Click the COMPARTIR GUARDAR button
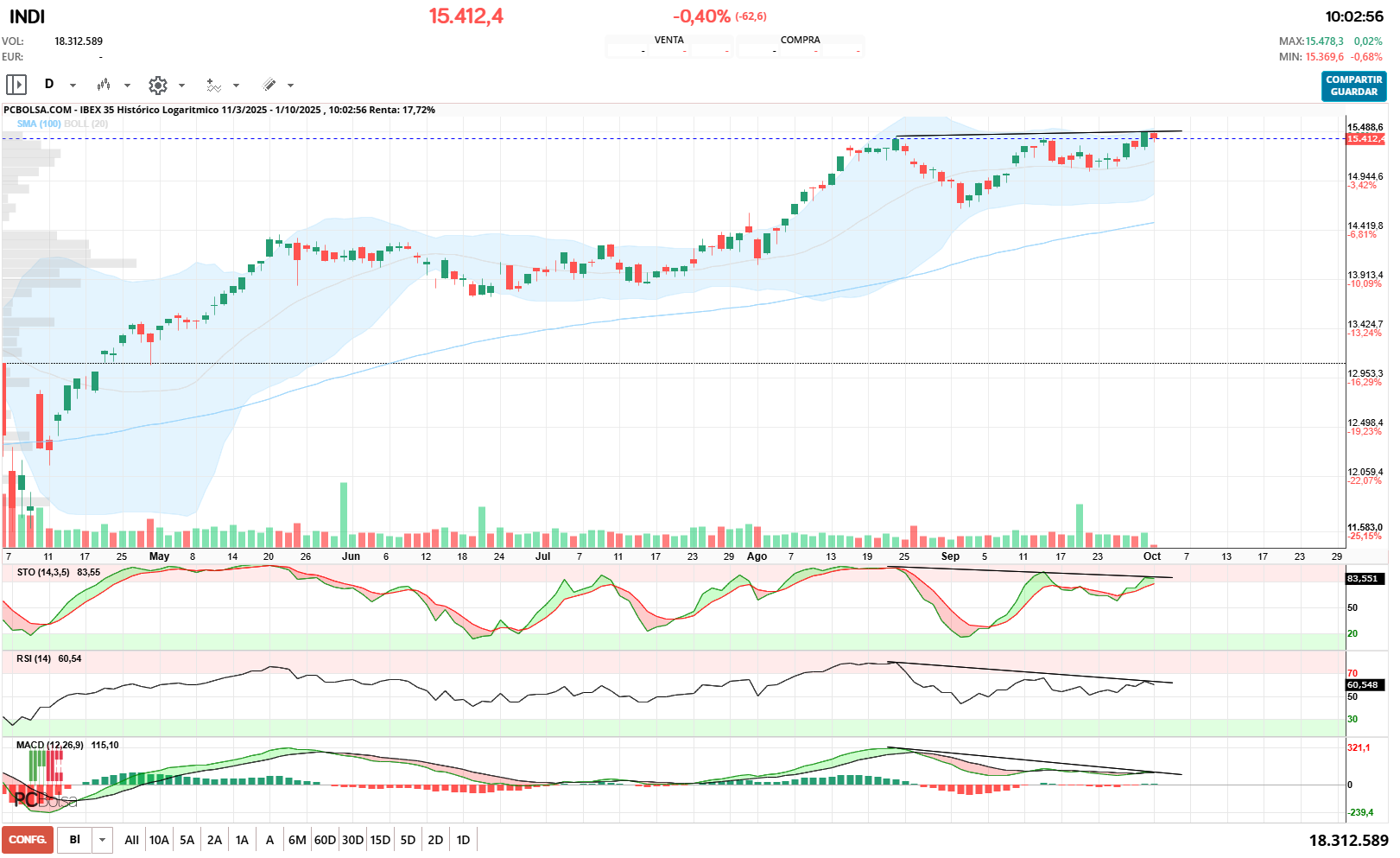The height and width of the screenshot is (858, 1400). point(1353,86)
